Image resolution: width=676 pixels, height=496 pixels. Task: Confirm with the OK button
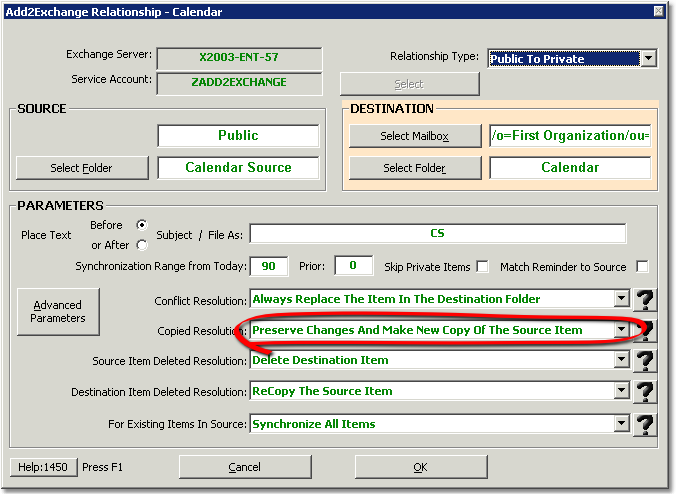click(421, 467)
